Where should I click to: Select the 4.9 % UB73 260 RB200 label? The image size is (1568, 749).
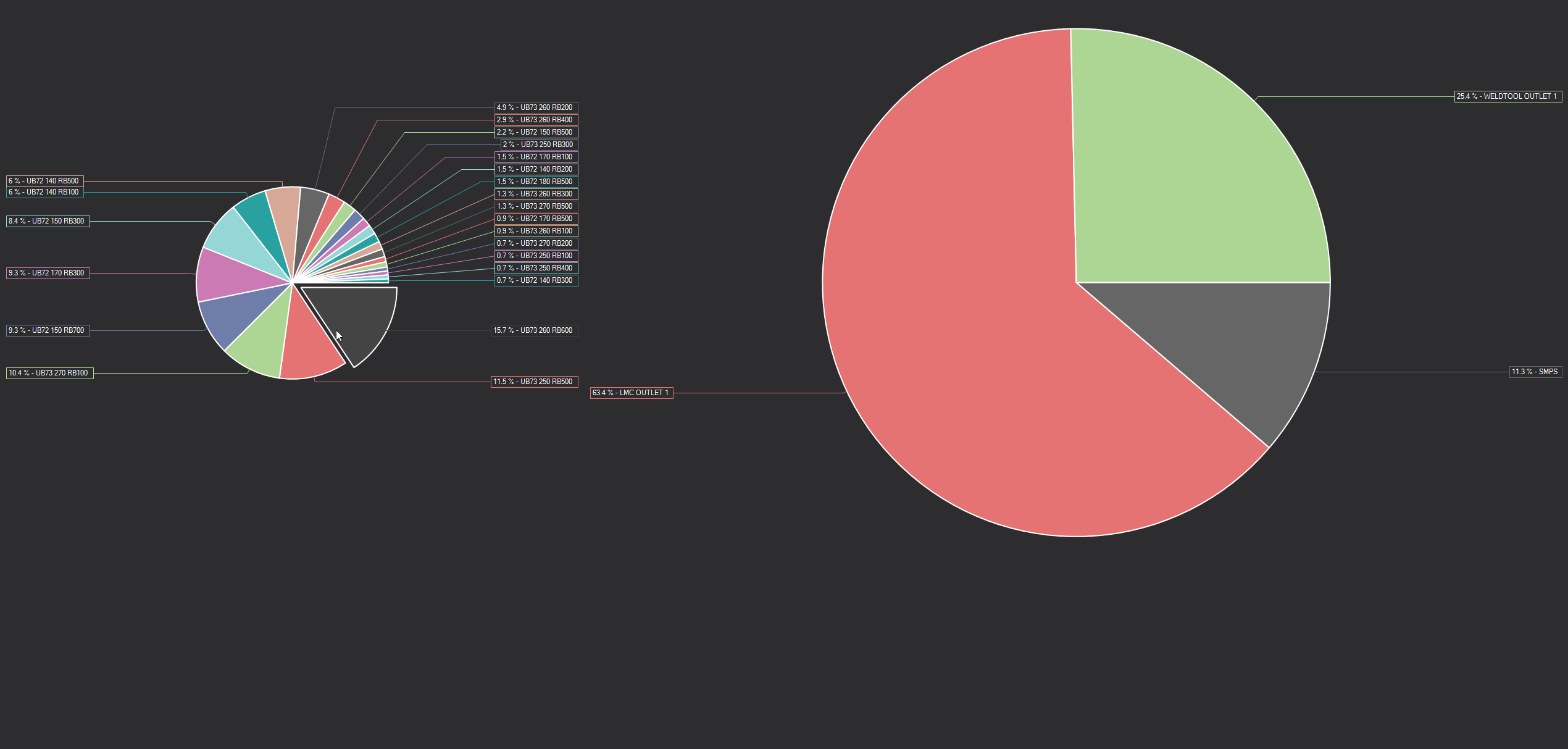coord(536,107)
